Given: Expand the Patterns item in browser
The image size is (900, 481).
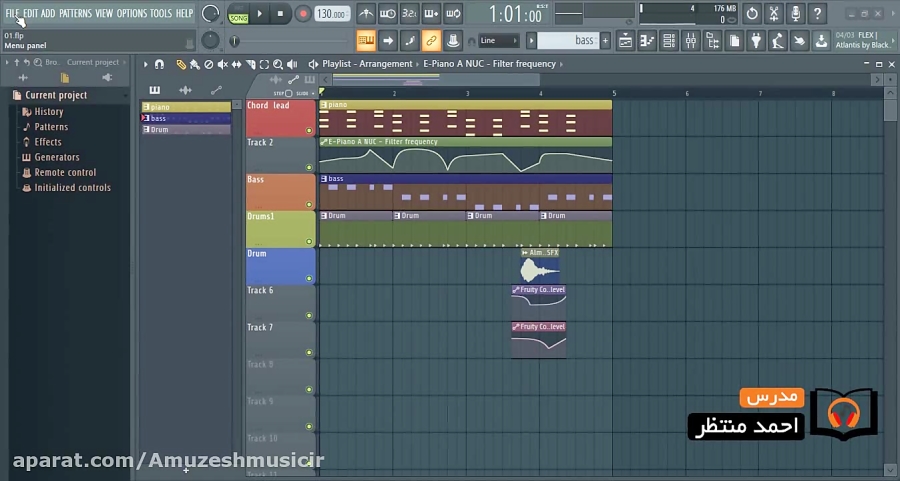Looking at the screenshot, I should point(51,127).
